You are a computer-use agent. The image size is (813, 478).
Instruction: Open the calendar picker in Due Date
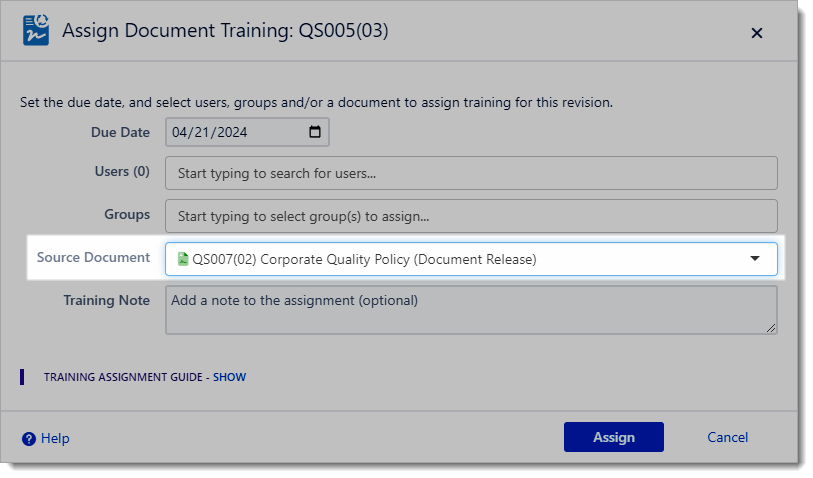(x=315, y=132)
